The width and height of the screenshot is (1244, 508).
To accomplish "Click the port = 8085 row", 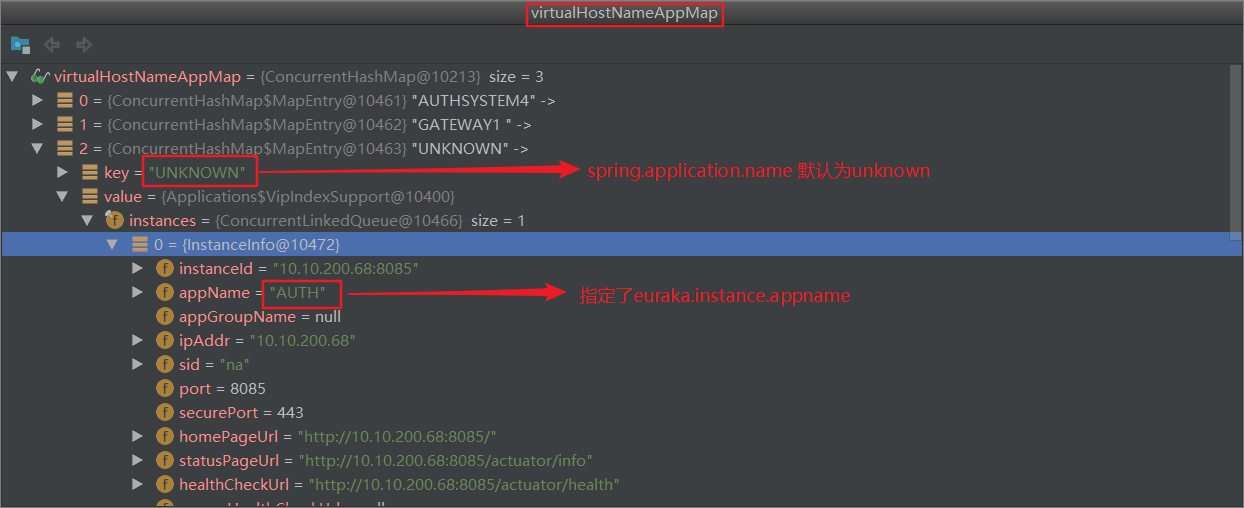I will pyautogui.click(x=615, y=389).
